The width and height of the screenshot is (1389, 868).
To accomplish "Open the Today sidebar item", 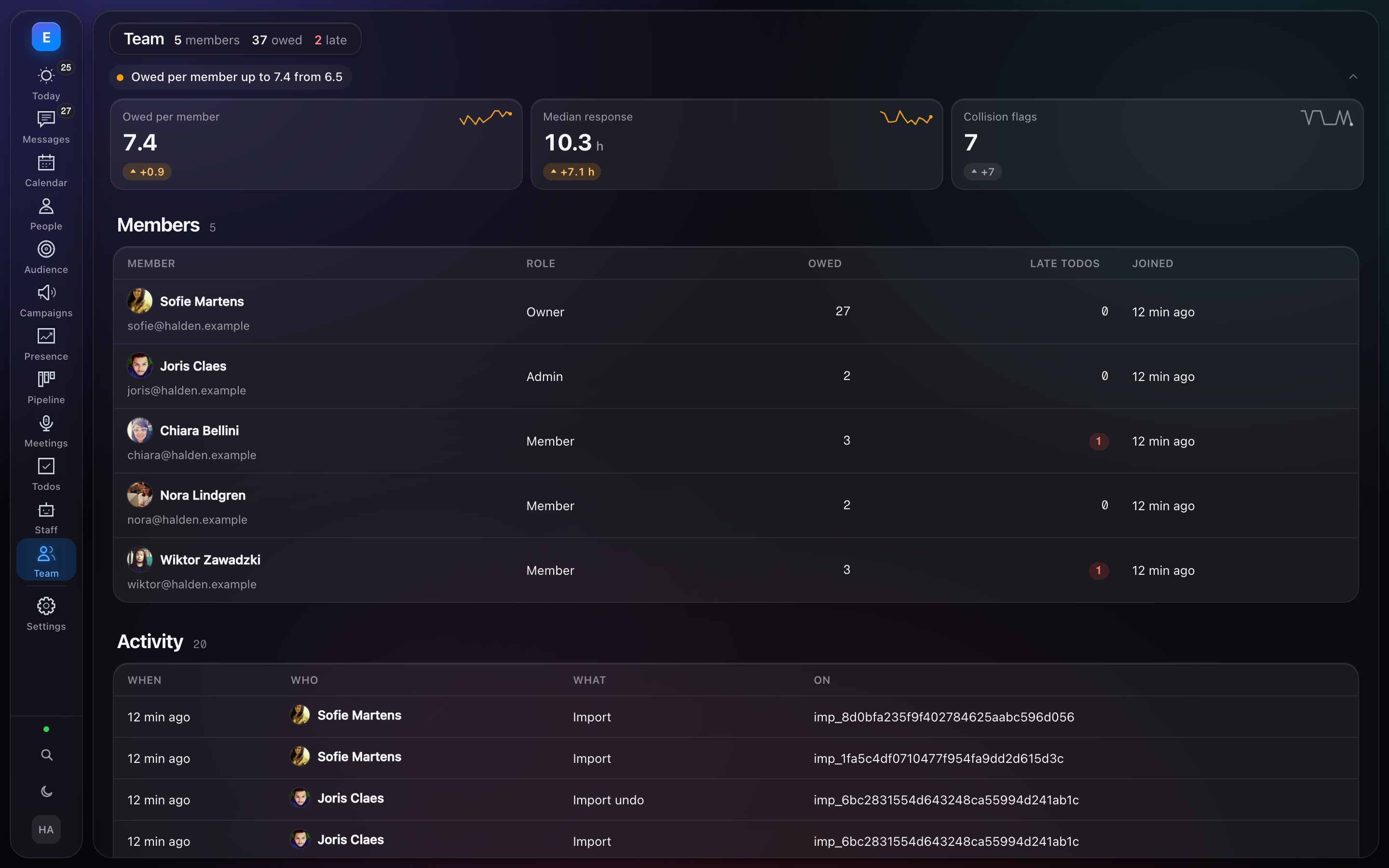I will (x=46, y=83).
